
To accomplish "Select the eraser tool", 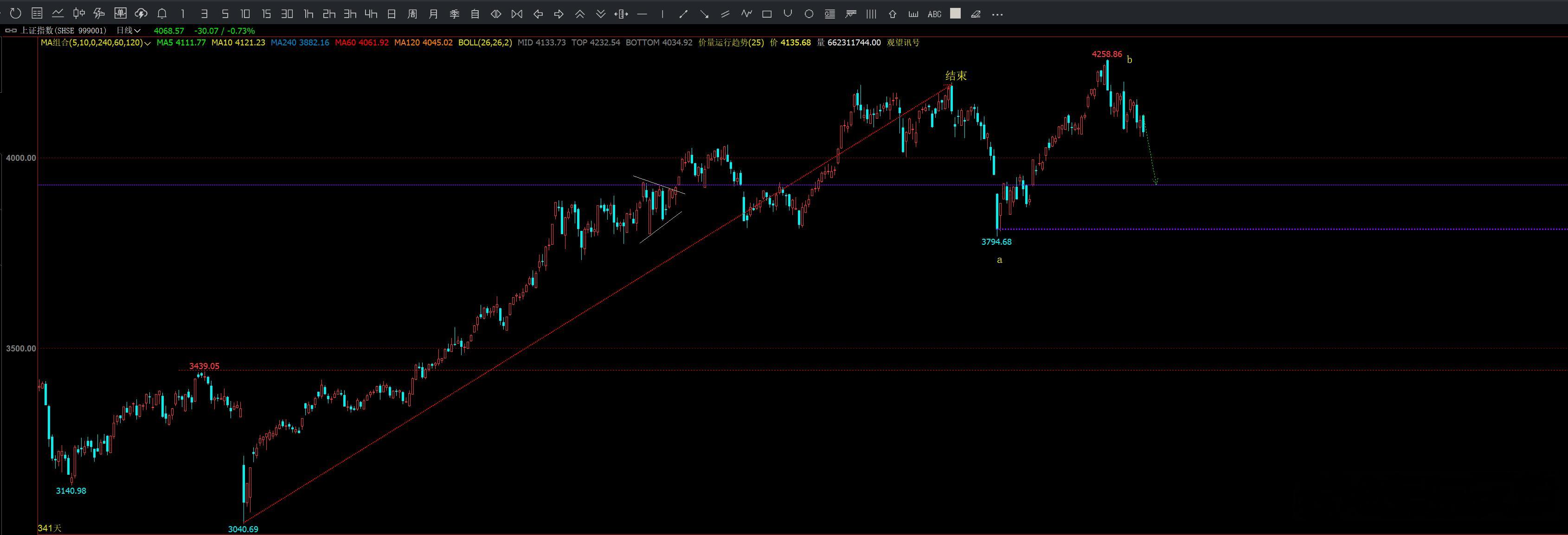I will 976,13.
